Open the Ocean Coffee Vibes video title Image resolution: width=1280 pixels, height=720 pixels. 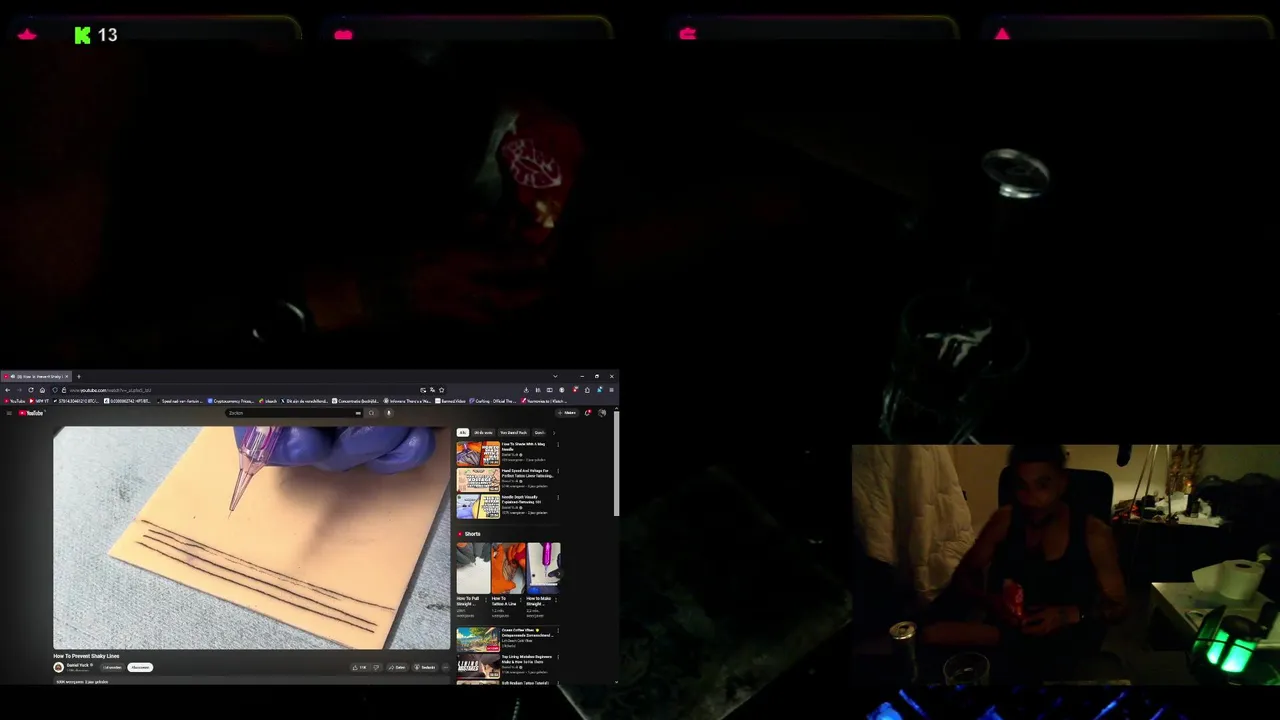click(528, 633)
